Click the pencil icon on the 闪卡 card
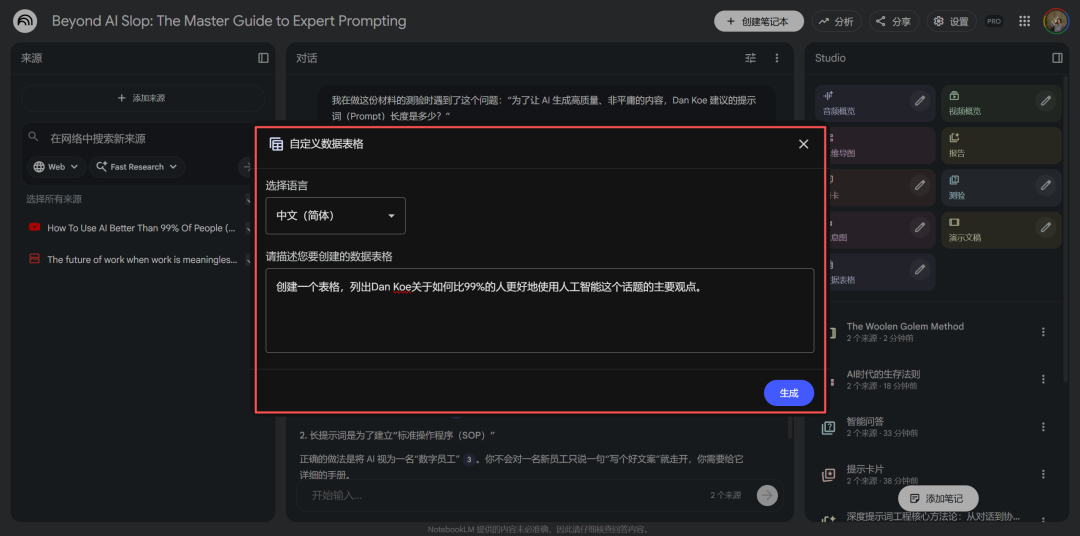 [x=920, y=185]
